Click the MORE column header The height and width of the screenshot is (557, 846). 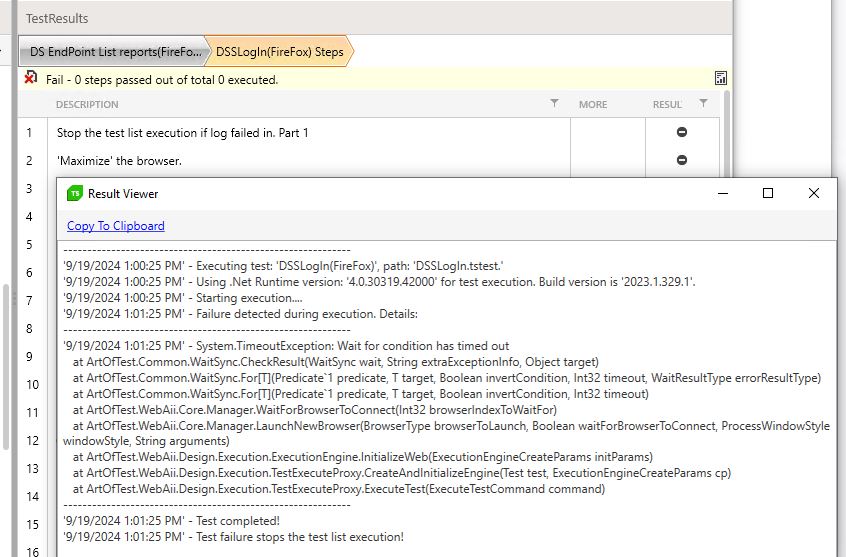tap(593, 105)
